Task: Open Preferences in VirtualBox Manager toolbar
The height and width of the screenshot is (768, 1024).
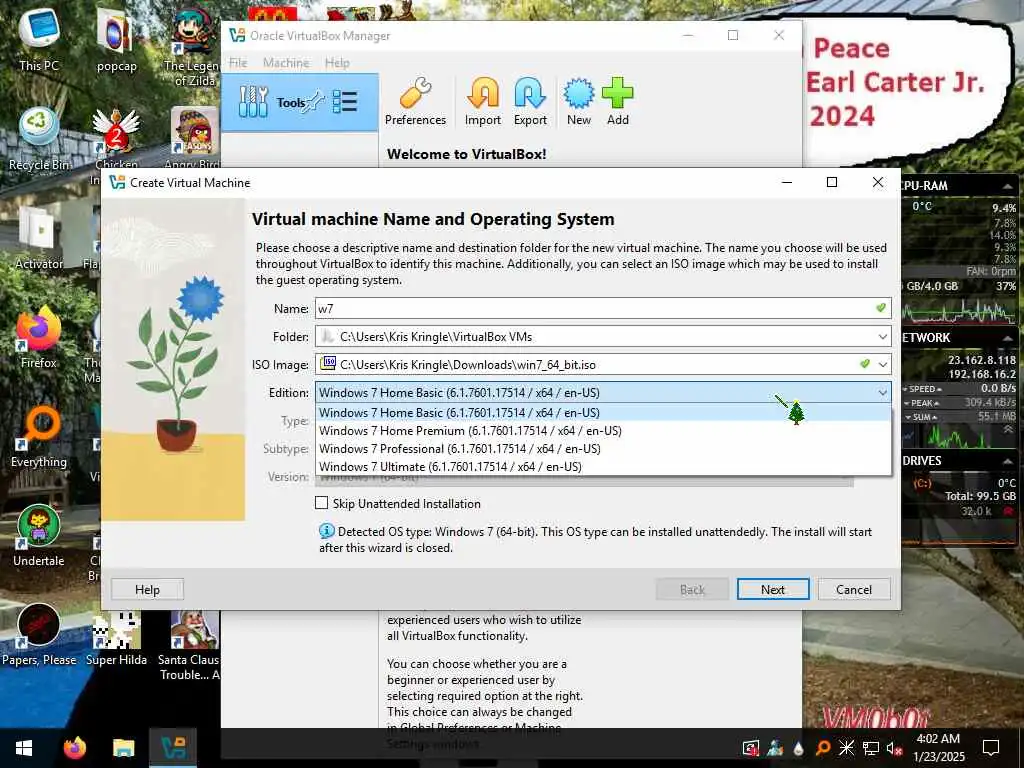Action: [415, 102]
